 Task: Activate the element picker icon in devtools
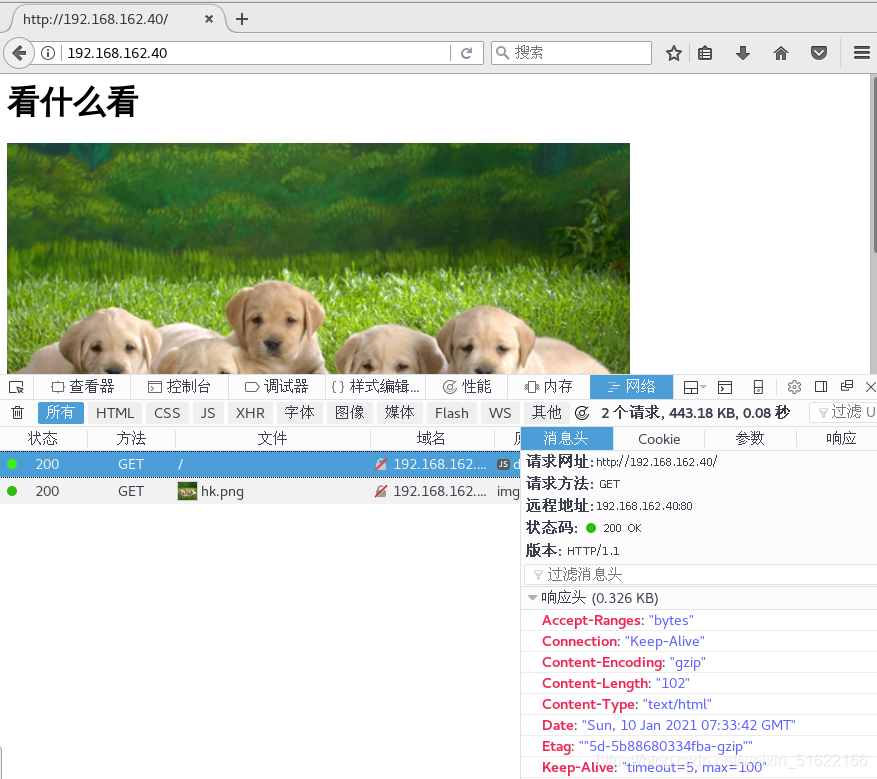pyautogui.click(x=16, y=387)
